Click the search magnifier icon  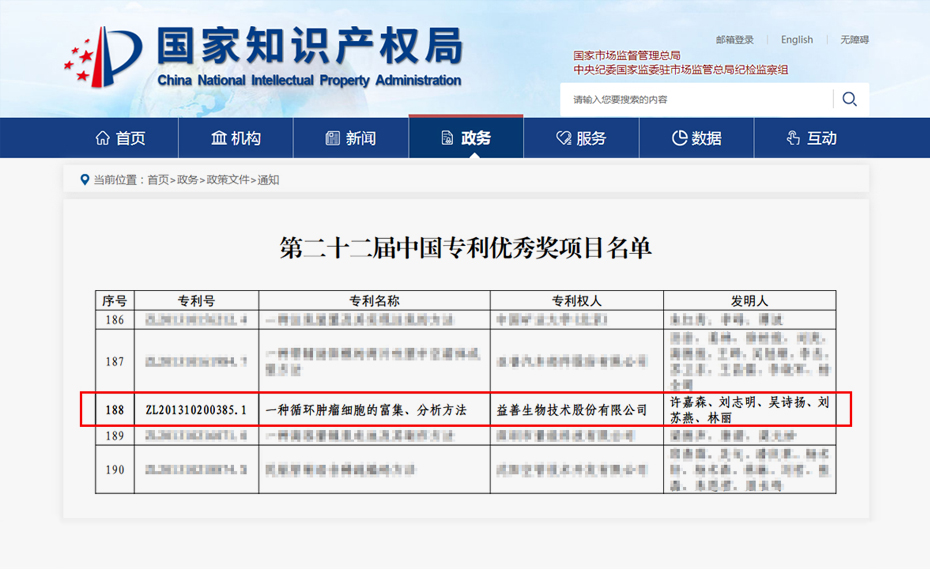[x=849, y=99]
